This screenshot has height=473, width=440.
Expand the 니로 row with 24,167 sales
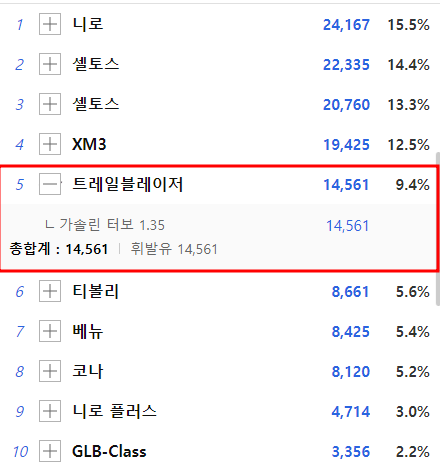[x=50, y=24]
